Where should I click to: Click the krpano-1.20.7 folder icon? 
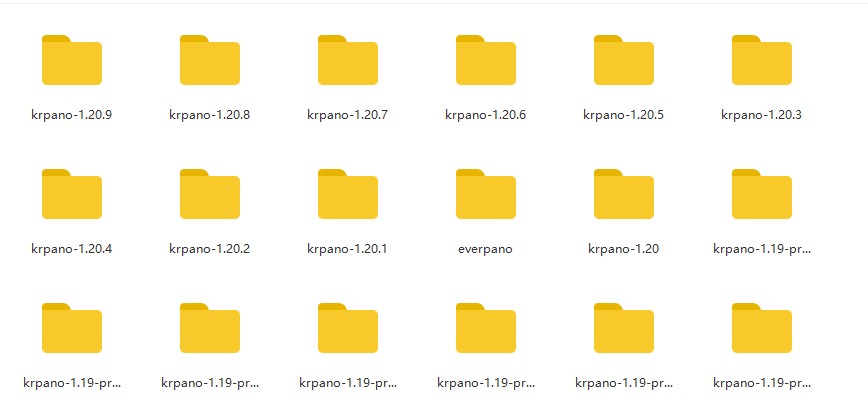click(x=347, y=60)
